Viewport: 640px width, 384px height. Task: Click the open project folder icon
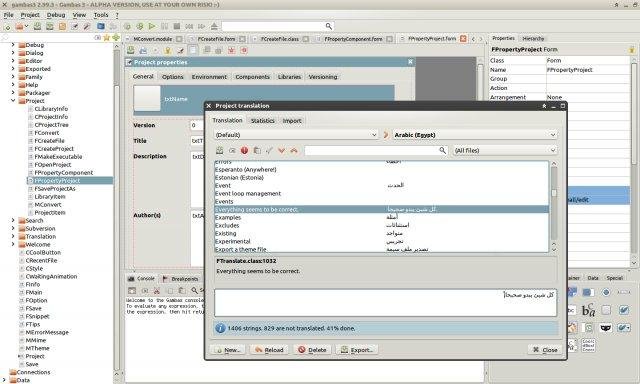click(19, 27)
